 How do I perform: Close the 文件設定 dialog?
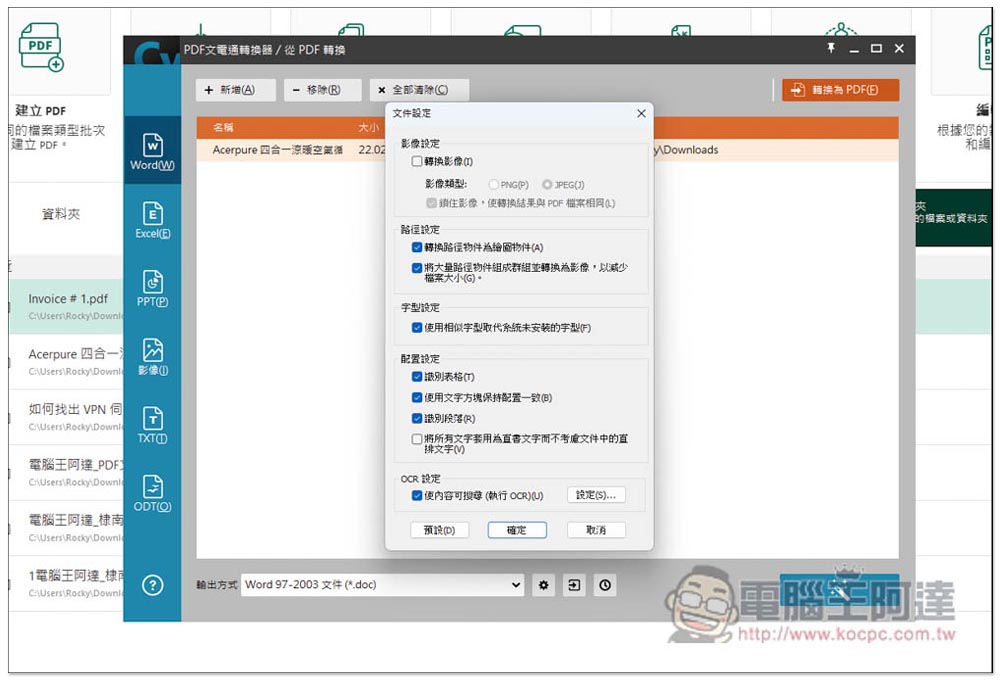coord(641,114)
